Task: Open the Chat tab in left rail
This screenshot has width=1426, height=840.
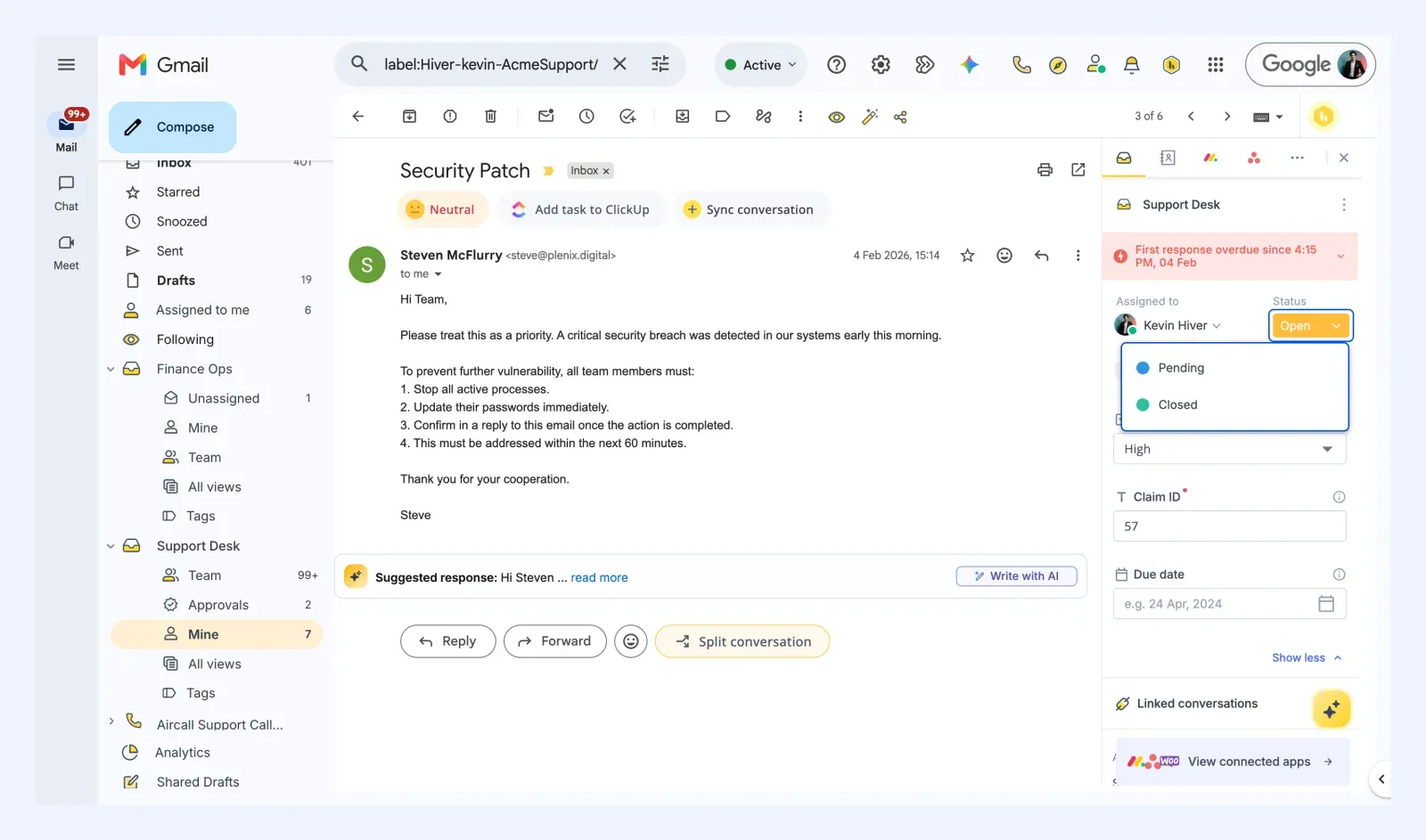Action: point(66,192)
